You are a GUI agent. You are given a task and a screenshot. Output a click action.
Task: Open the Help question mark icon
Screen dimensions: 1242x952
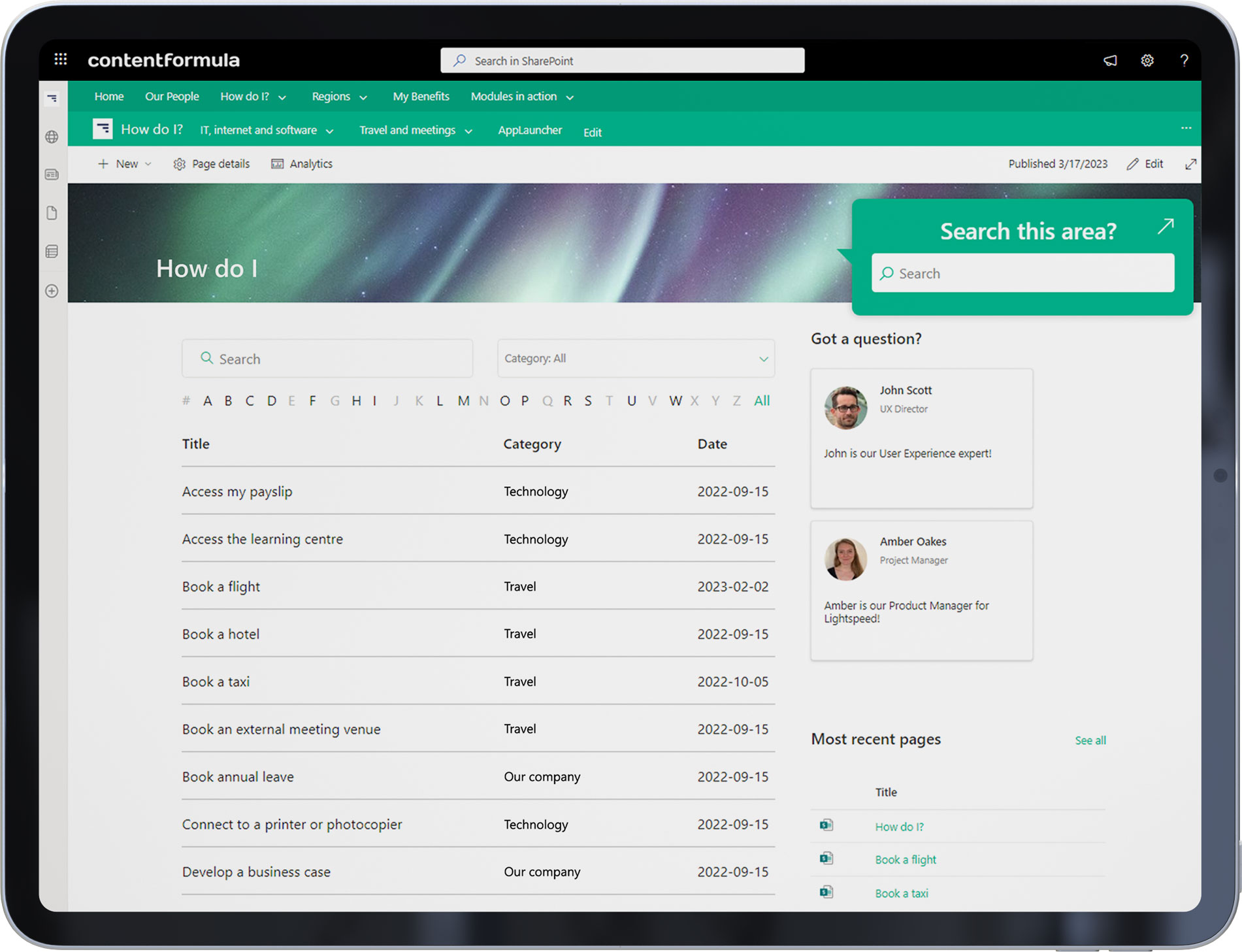coord(1185,60)
